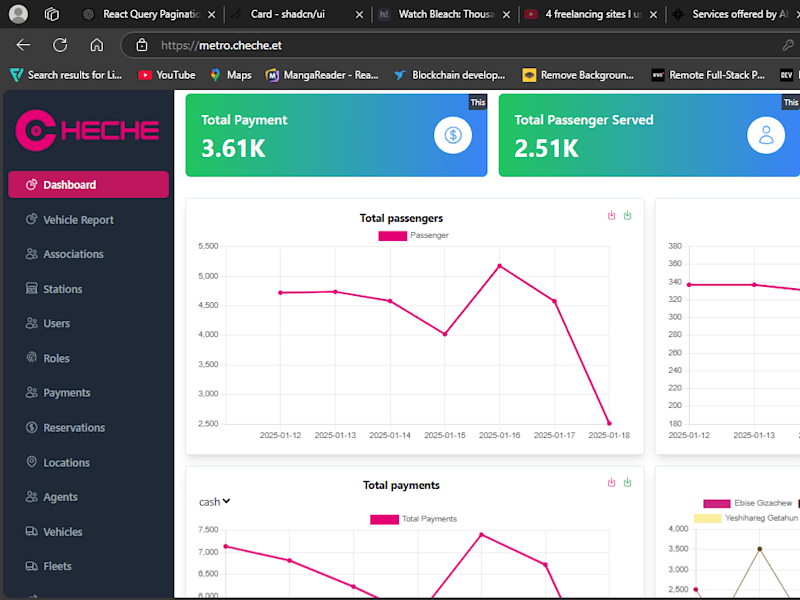Toggle the Passenger legend swatch

pyautogui.click(x=392, y=236)
